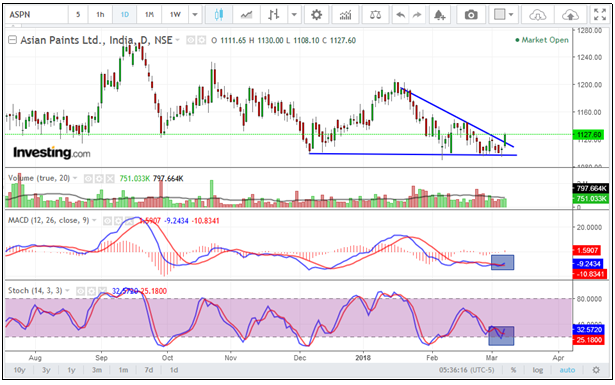The image size is (615, 385).
Task: Set date range to 1m
Action: 123,370
